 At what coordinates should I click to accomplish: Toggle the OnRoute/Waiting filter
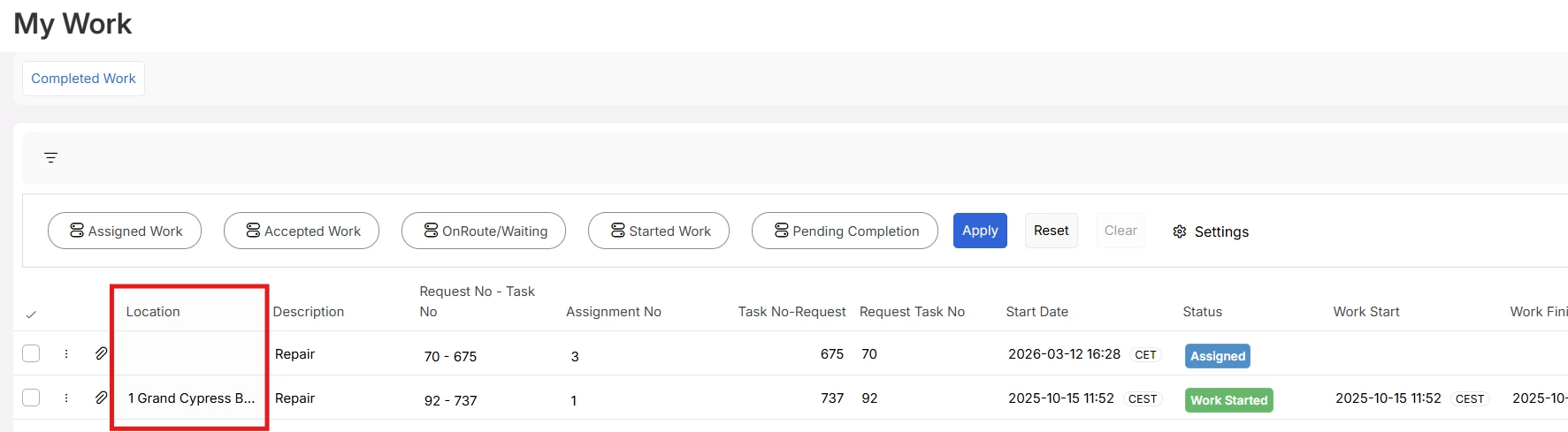(x=484, y=231)
